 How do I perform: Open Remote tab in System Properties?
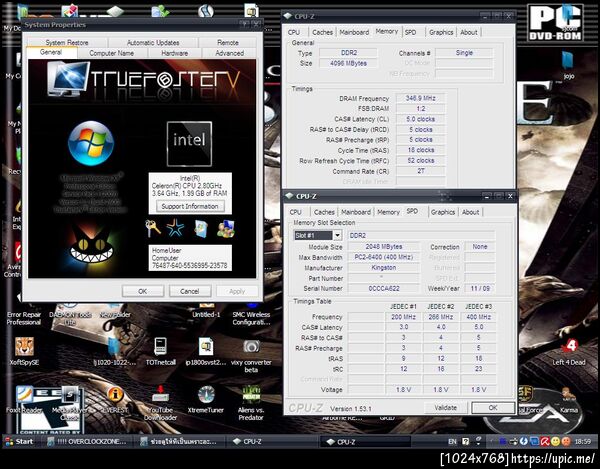point(228,42)
